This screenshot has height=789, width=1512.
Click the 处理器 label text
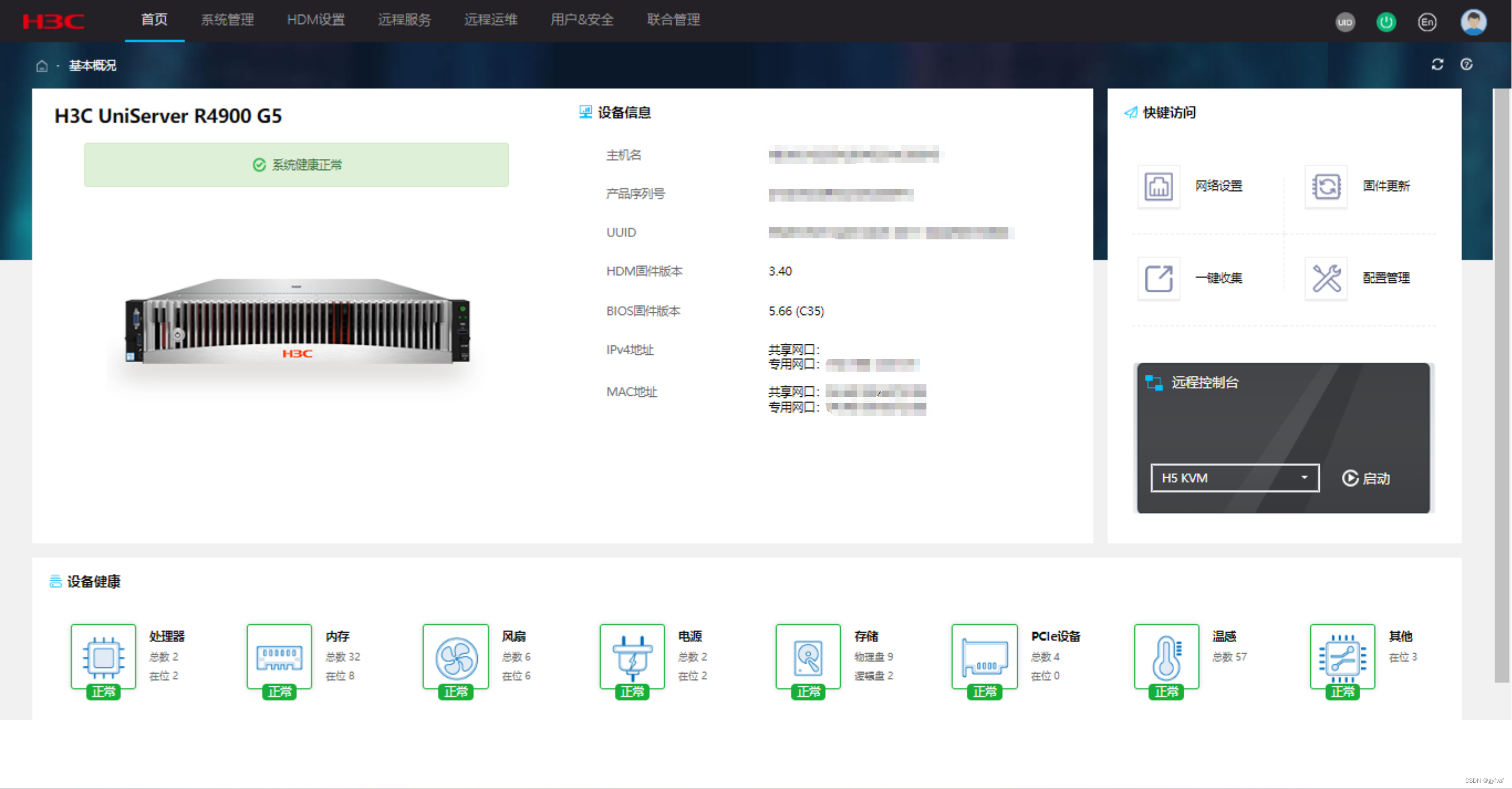click(x=166, y=636)
